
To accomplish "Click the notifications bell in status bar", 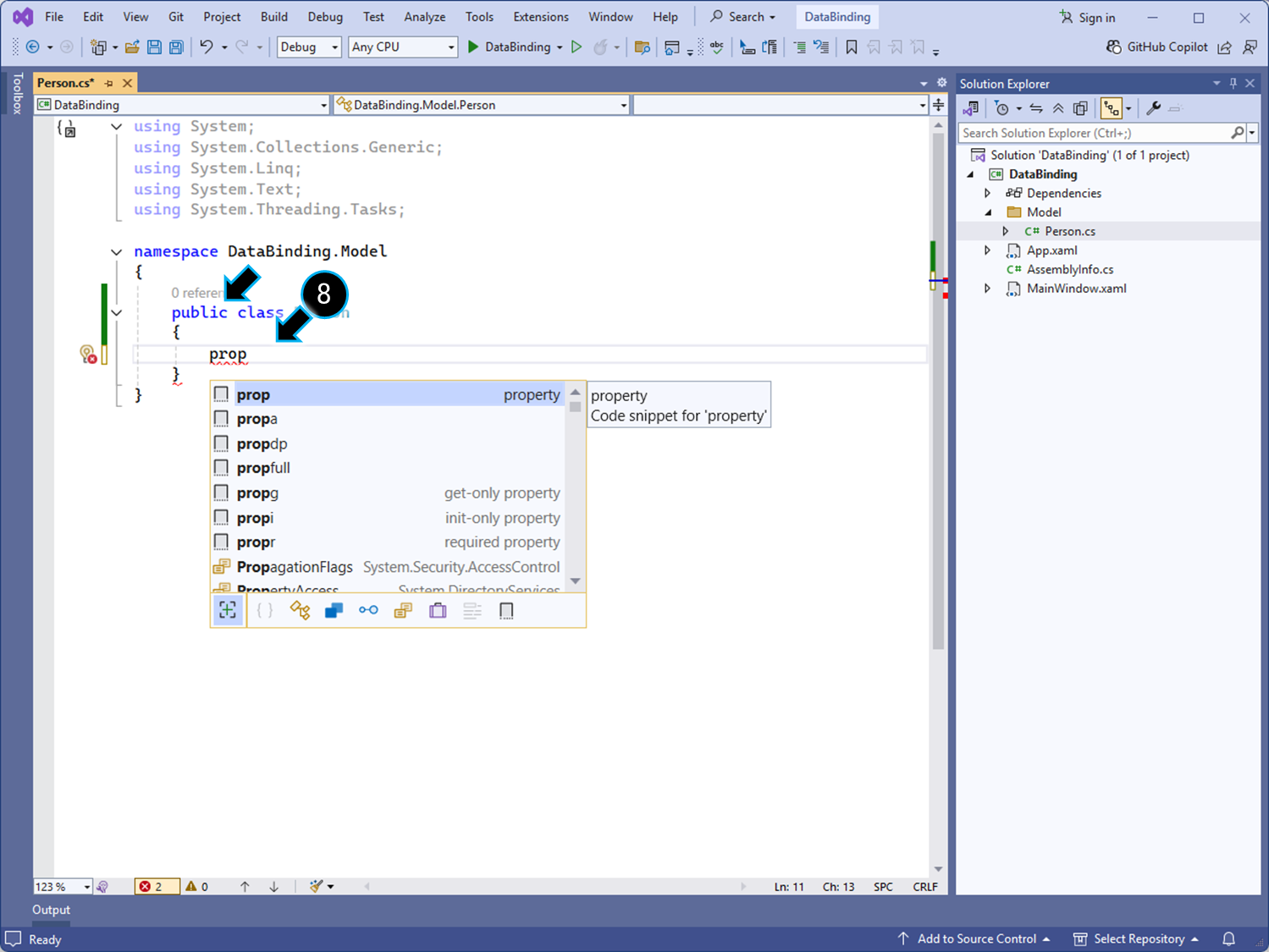I will (x=1228, y=938).
